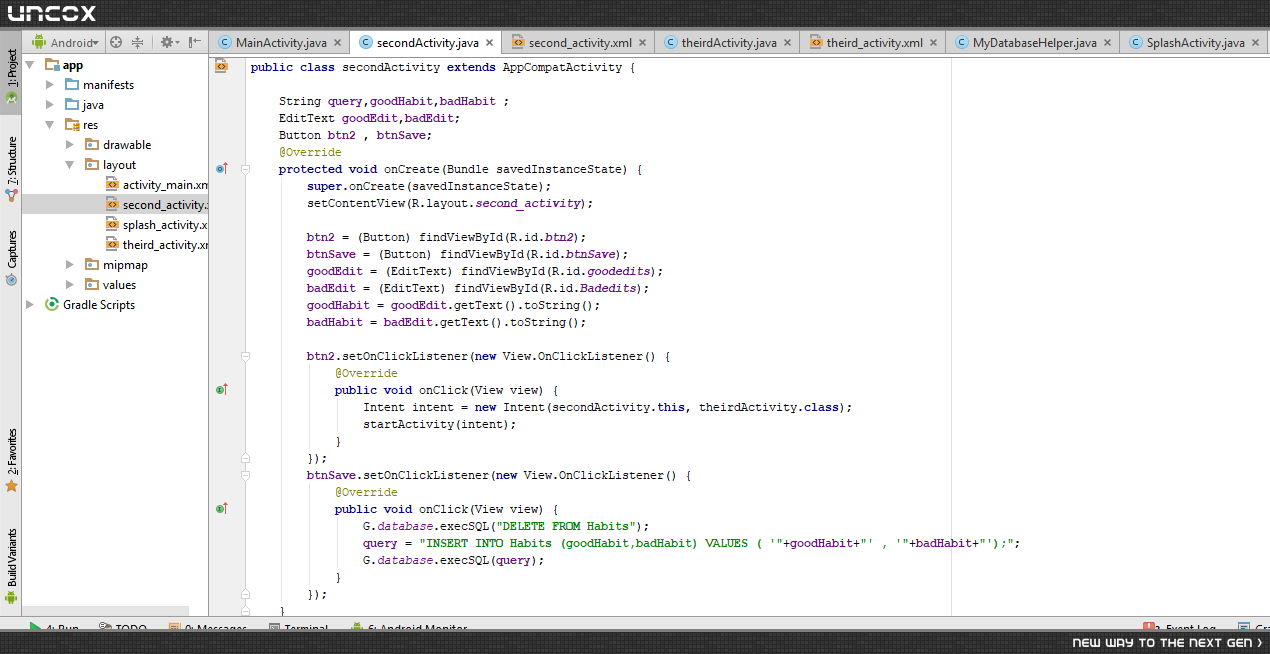Select second_activity.xml in the project tree
This screenshot has height=654, width=1270.
point(157,204)
